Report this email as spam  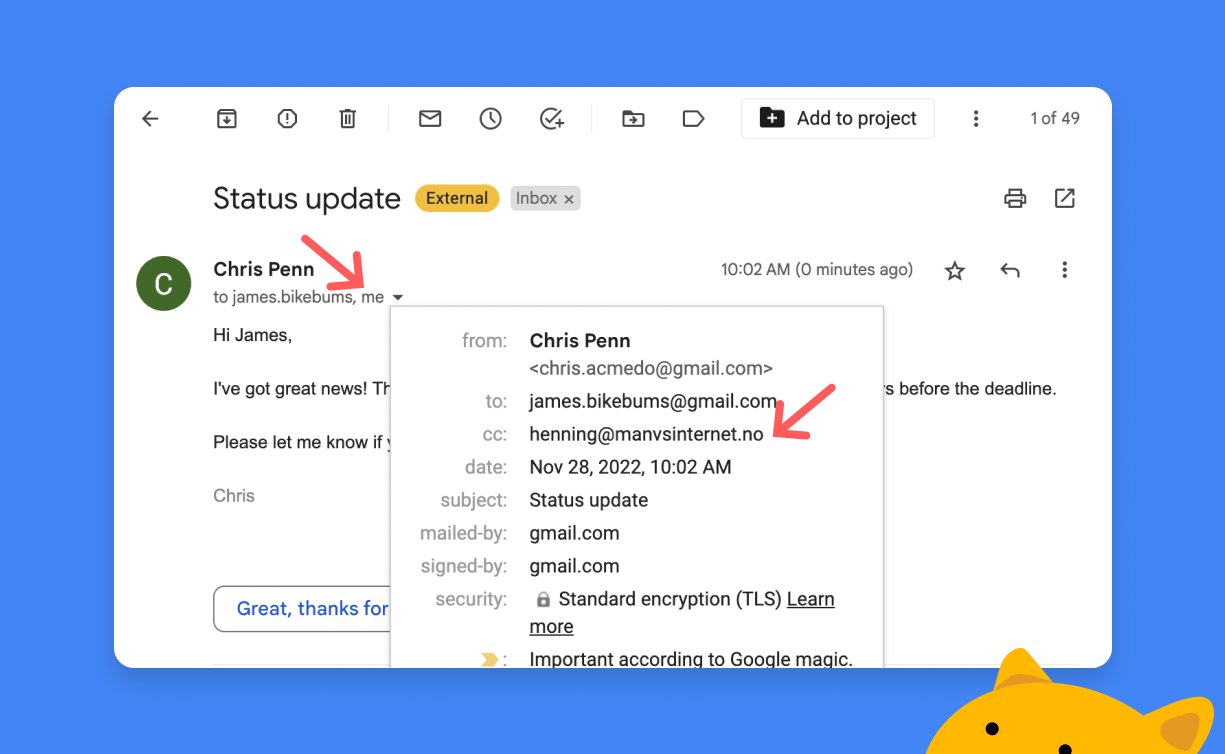(x=287, y=119)
